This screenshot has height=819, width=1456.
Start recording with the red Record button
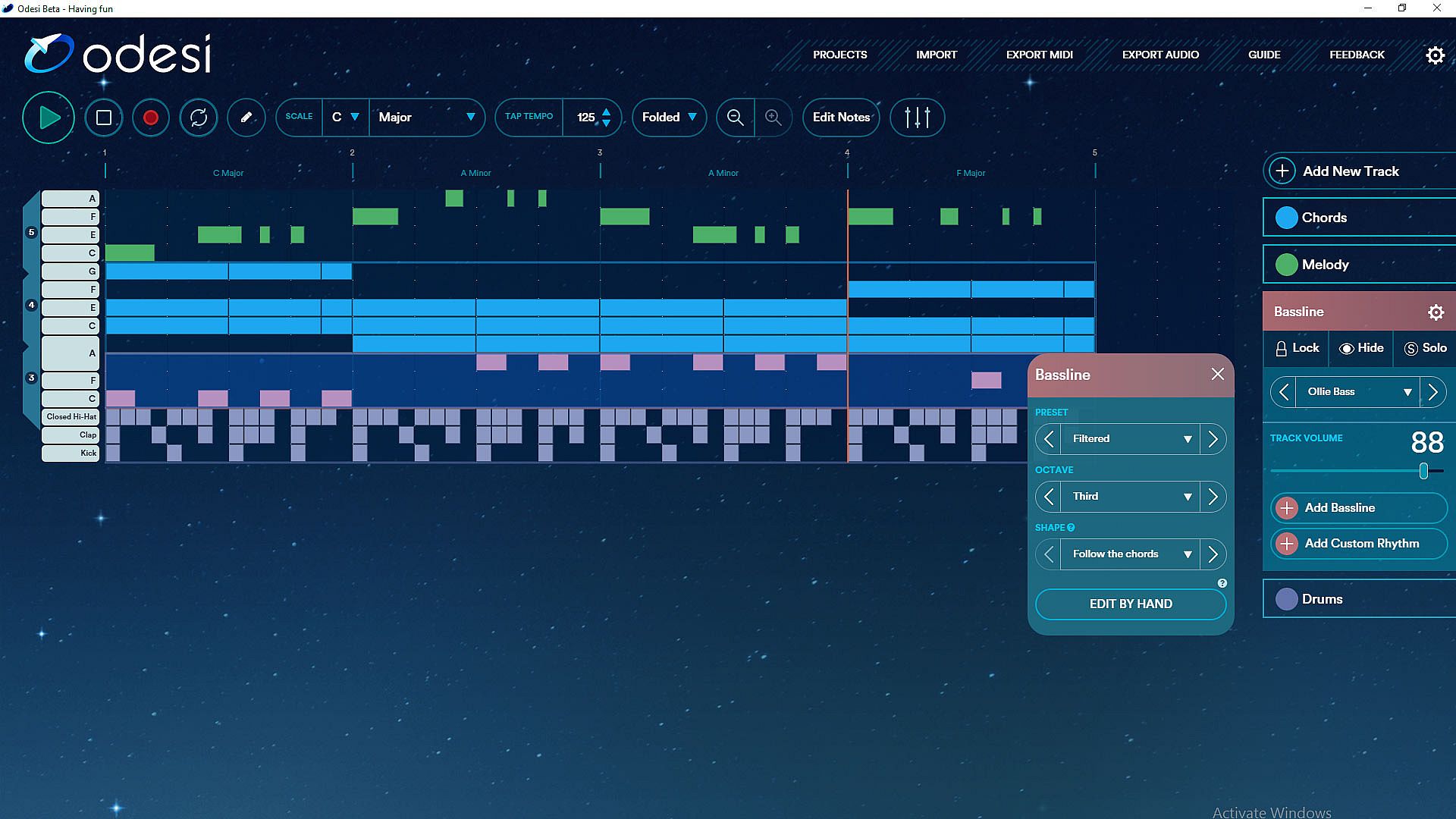[x=150, y=118]
